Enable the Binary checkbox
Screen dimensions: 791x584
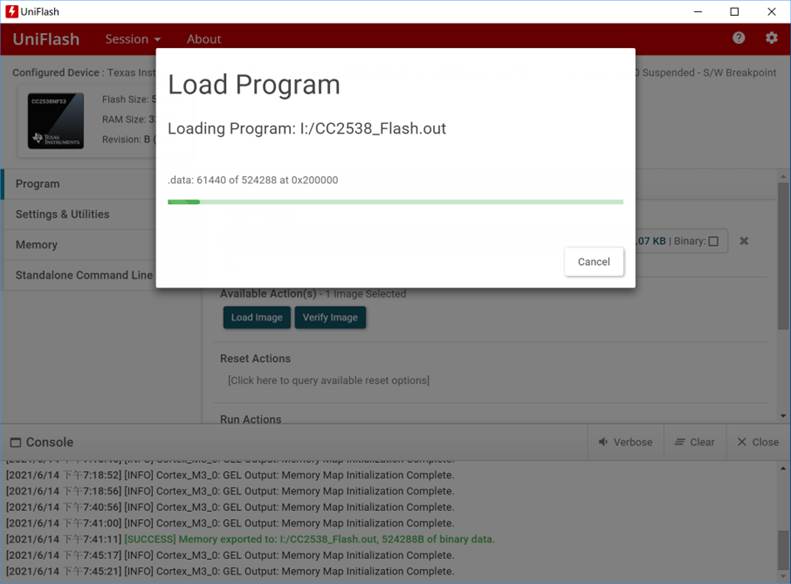click(x=713, y=241)
